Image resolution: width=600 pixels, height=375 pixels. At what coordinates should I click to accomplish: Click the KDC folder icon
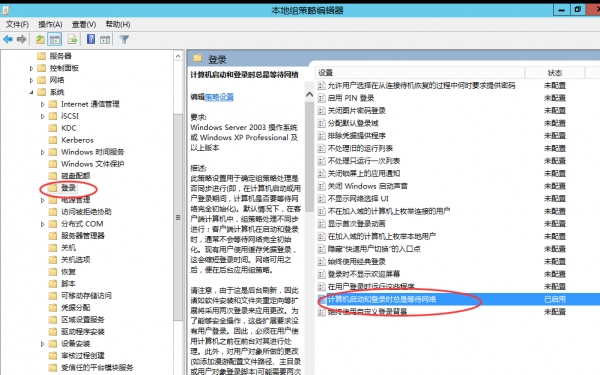tap(53, 128)
